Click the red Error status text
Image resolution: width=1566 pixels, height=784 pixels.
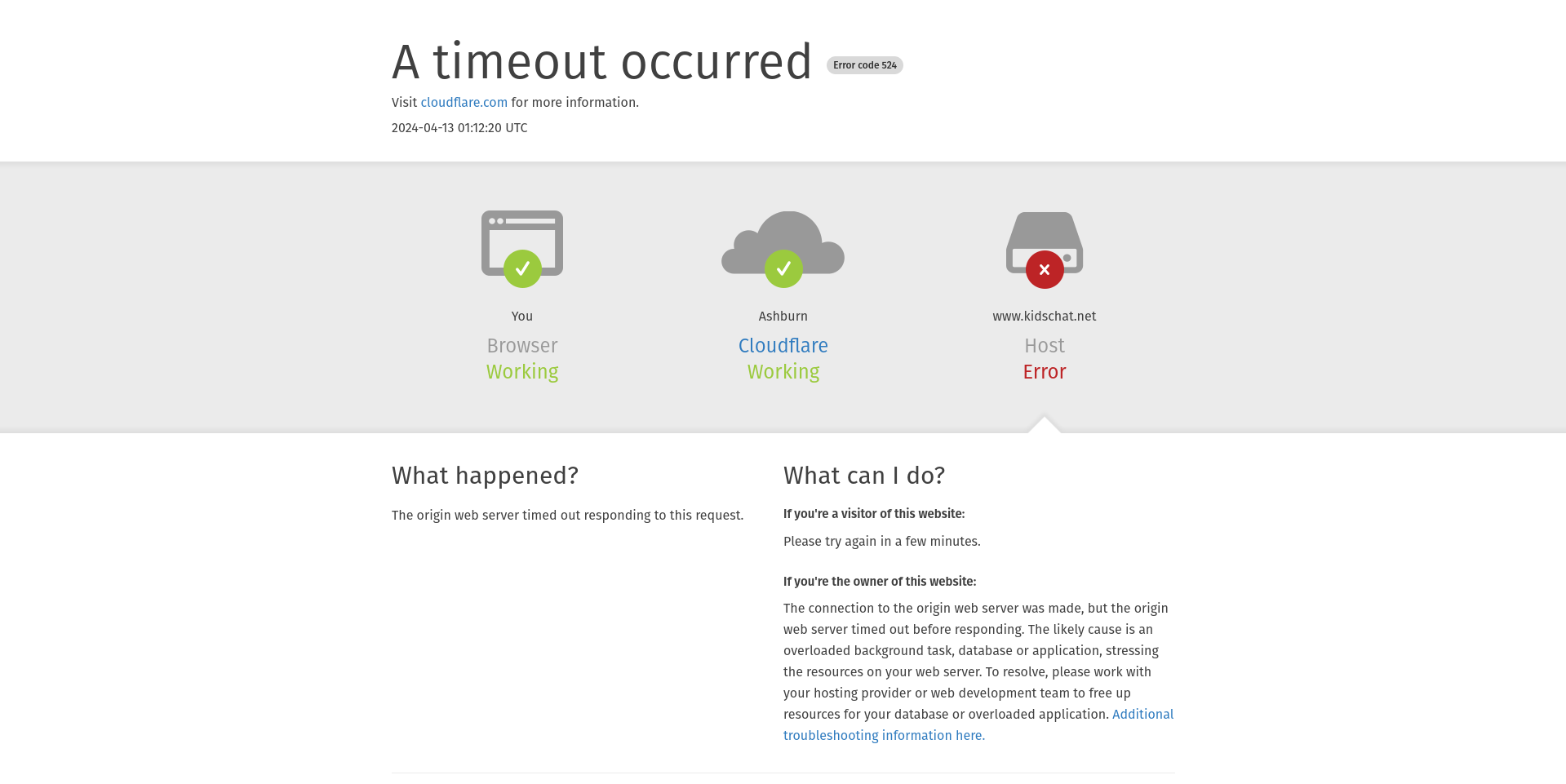click(x=1044, y=372)
